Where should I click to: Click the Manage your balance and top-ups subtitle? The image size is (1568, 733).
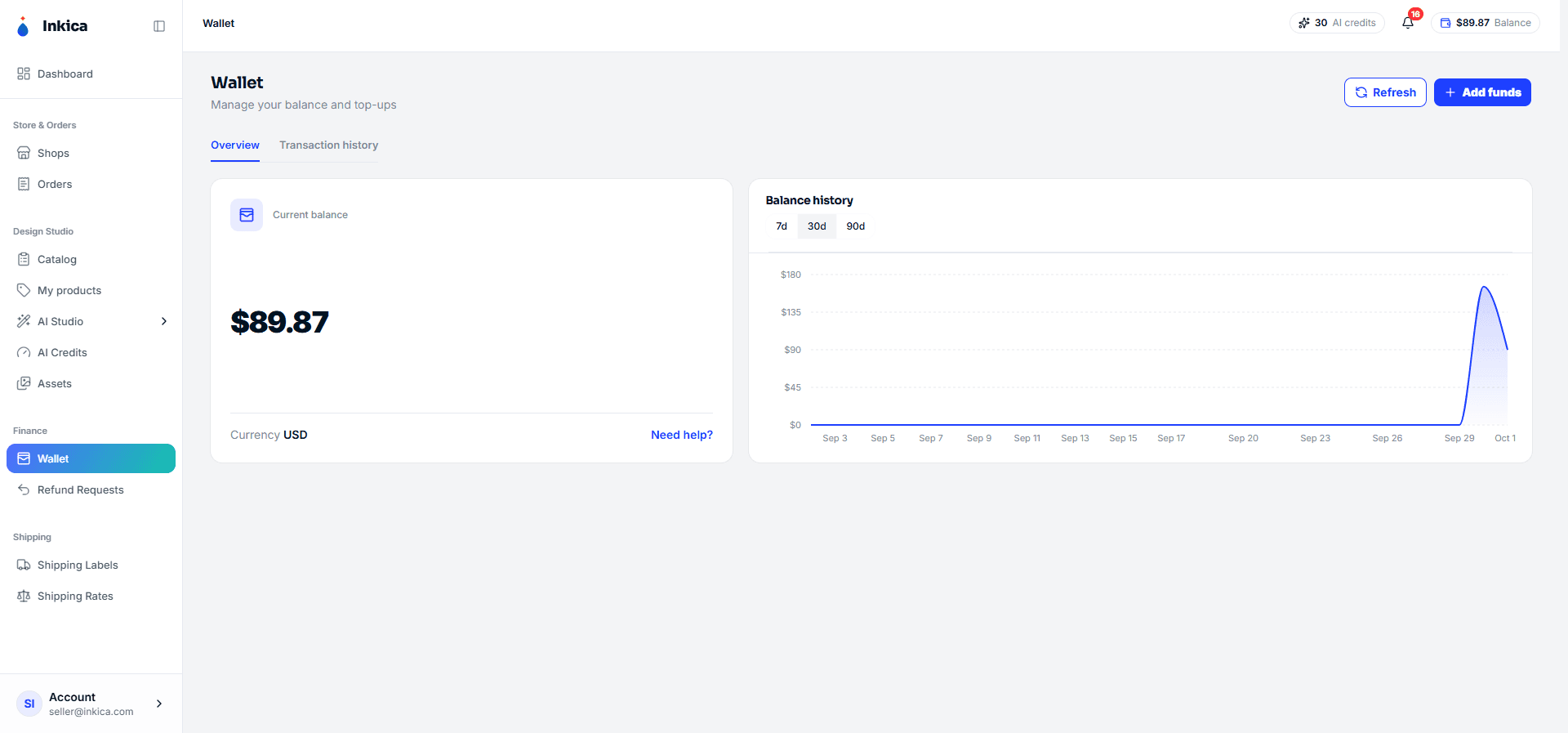point(304,105)
